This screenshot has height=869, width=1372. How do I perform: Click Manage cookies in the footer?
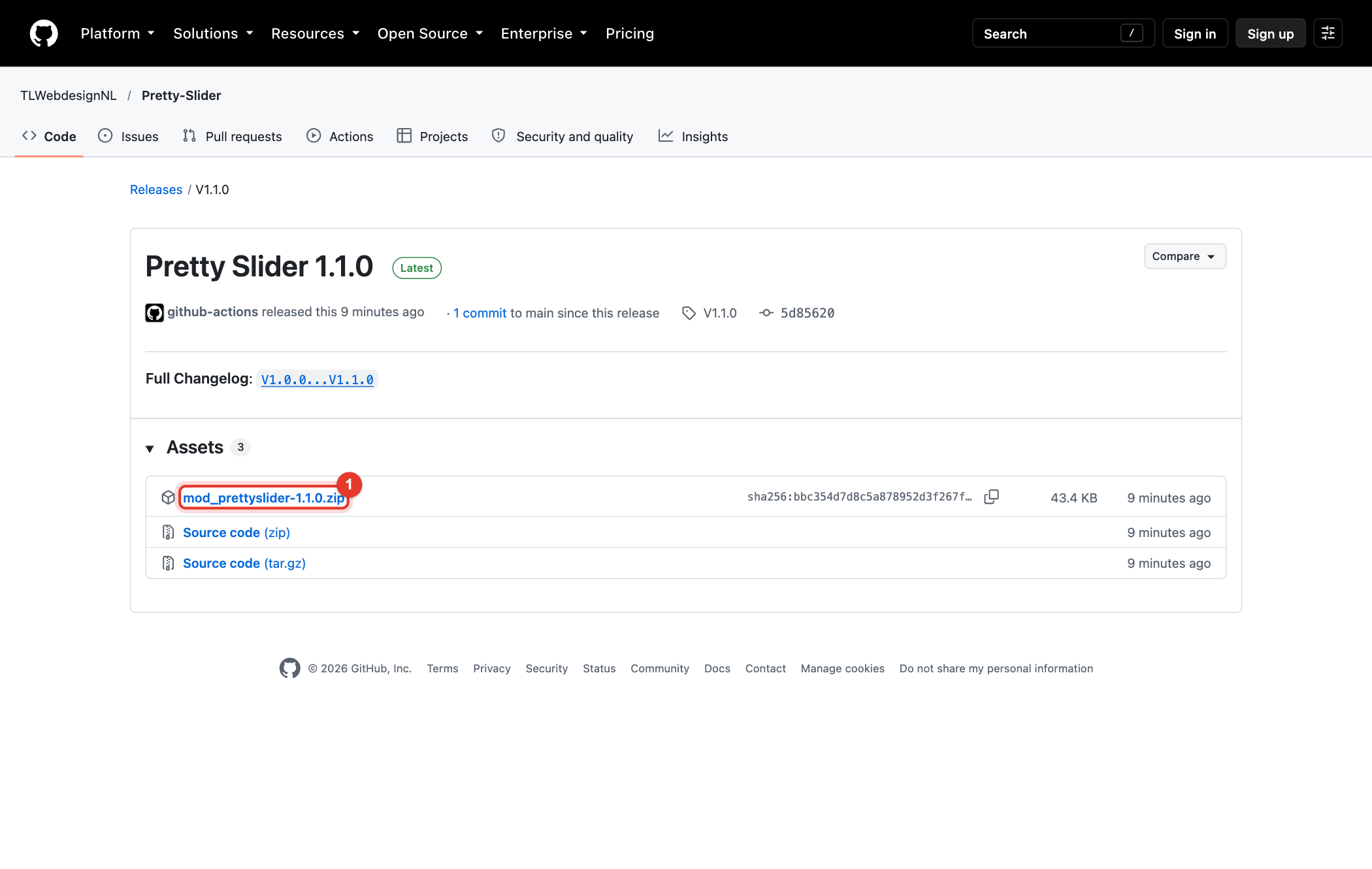pyautogui.click(x=843, y=668)
